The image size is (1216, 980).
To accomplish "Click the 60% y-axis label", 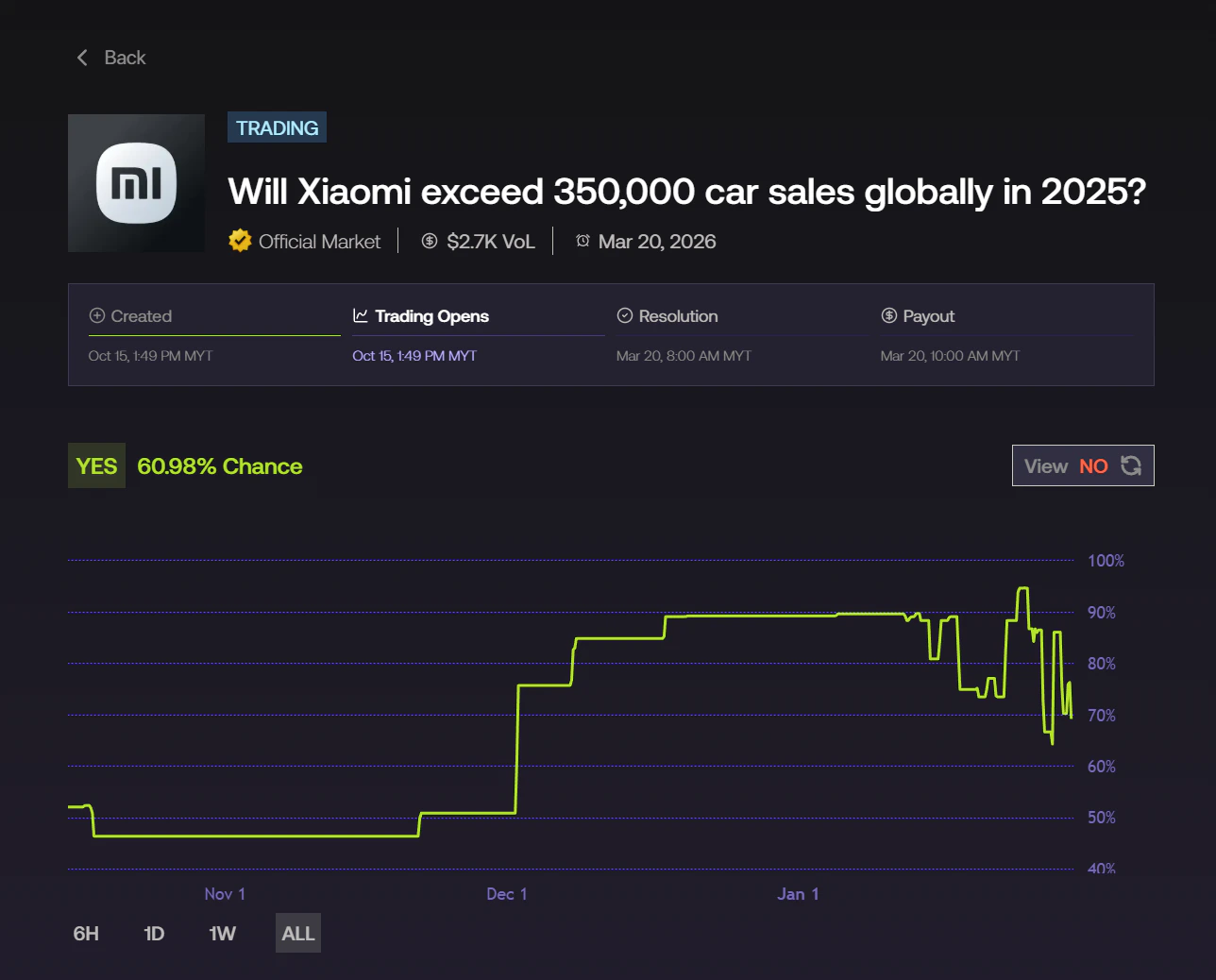I will (x=1101, y=767).
